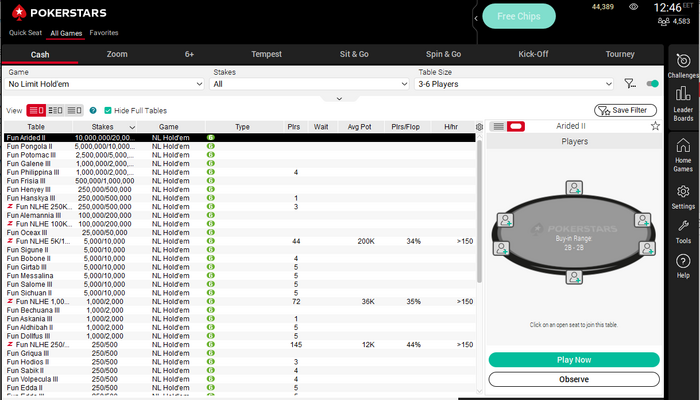The height and width of the screenshot is (400, 700).
Task: Collapse the filter bar chevron
Action: pyautogui.click(x=339, y=99)
